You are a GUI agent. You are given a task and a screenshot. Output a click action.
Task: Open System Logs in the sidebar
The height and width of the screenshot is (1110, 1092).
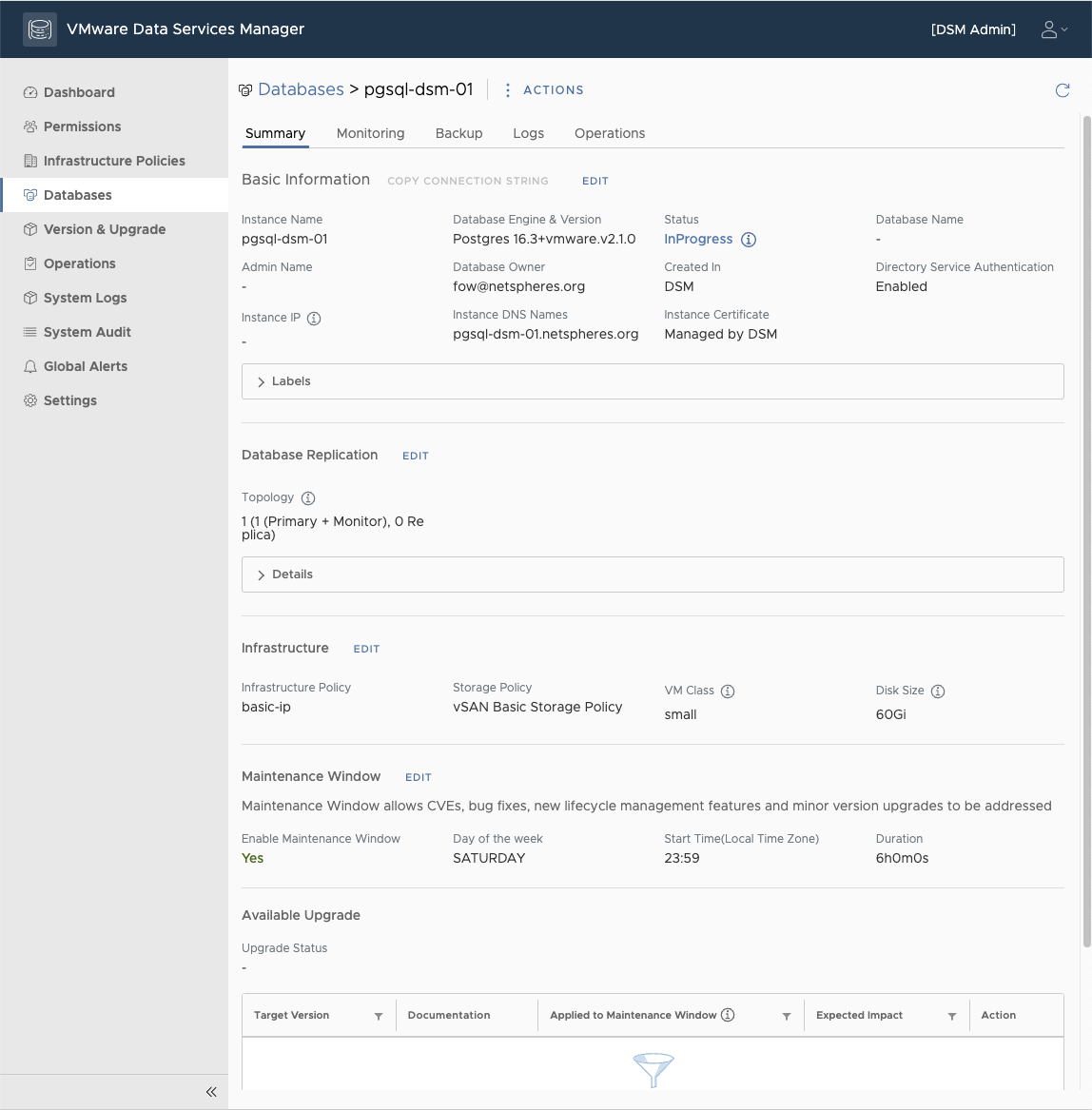(x=114, y=298)
